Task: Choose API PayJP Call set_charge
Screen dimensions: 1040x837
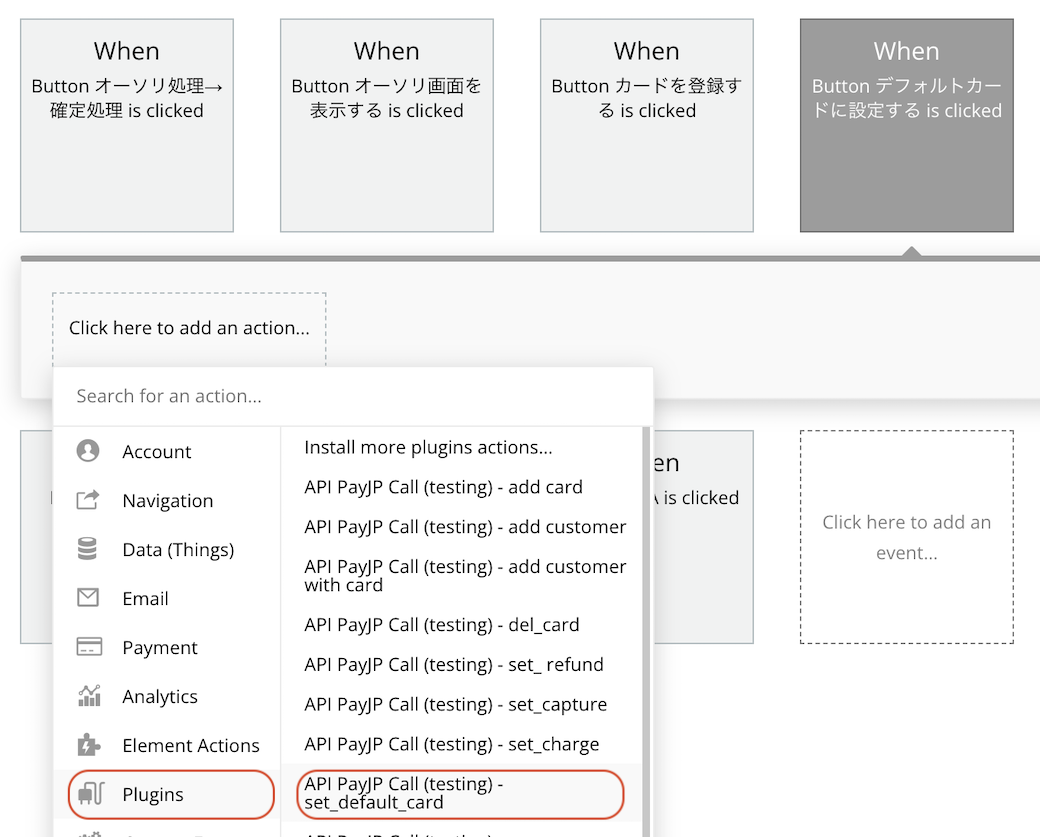Action: [452, 744]
